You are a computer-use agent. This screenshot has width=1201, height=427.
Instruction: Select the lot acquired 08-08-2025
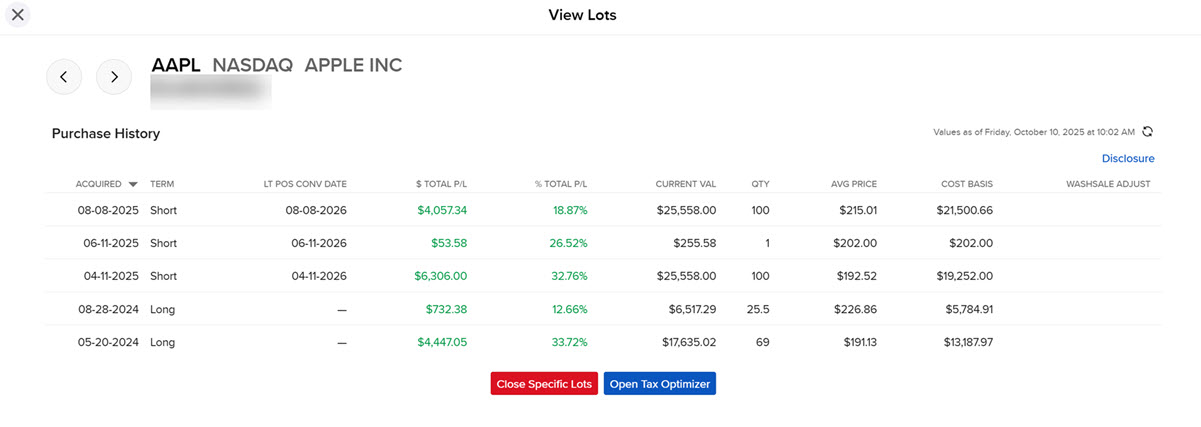pos(107,211)
